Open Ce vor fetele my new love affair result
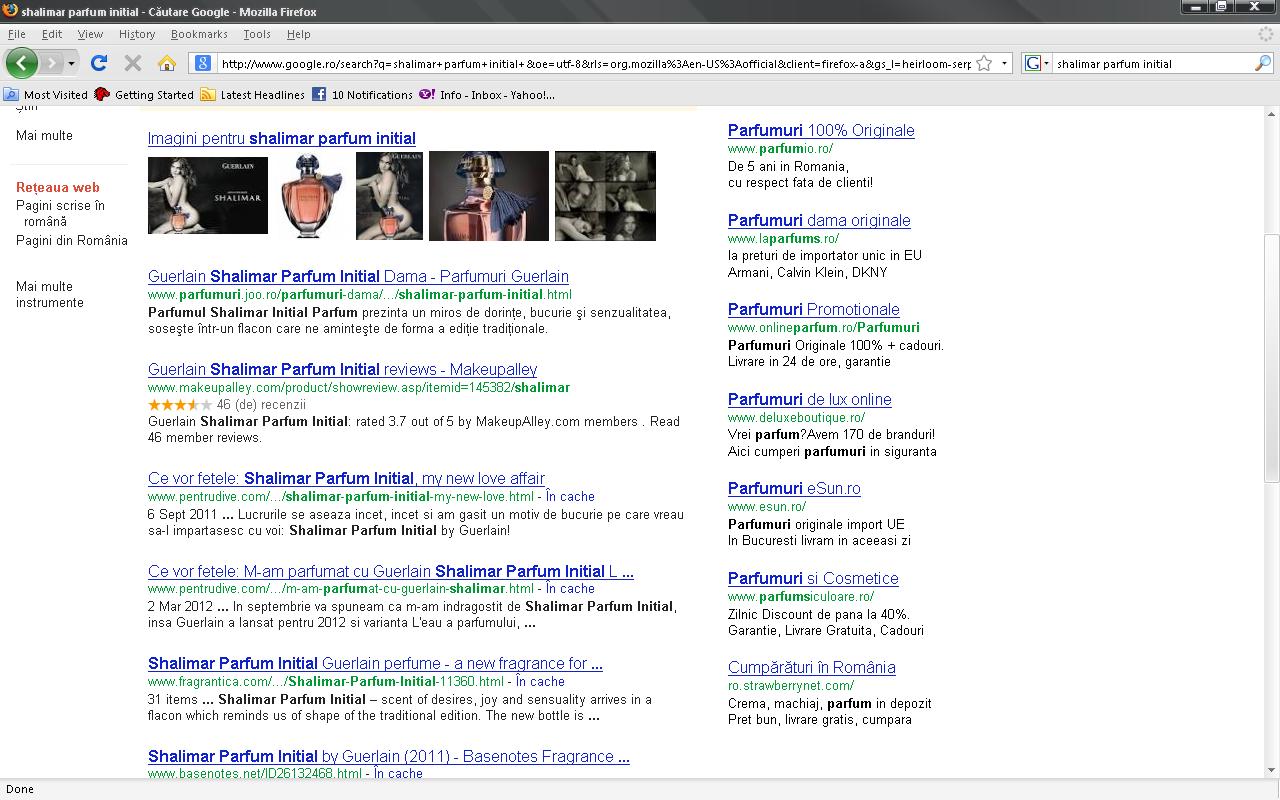 pyautogui.click(x=346, y=478)
